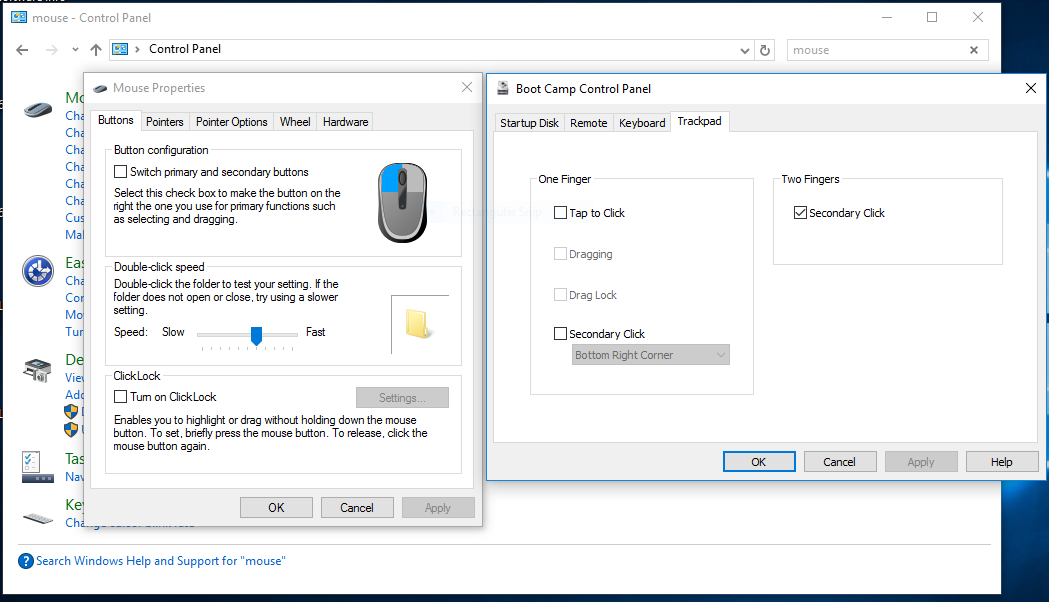Open Search Windows Help and Support link
This screenshot has height=602, width=1049.
pyautogui.click(x=161, y=561)
